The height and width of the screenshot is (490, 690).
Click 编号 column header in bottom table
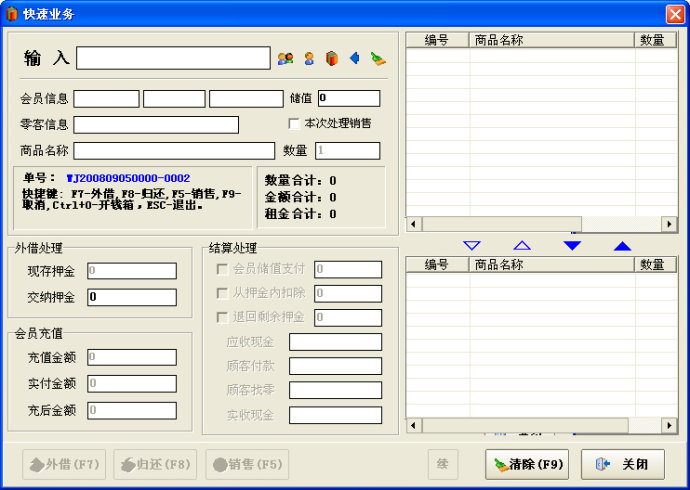(437, 265)
